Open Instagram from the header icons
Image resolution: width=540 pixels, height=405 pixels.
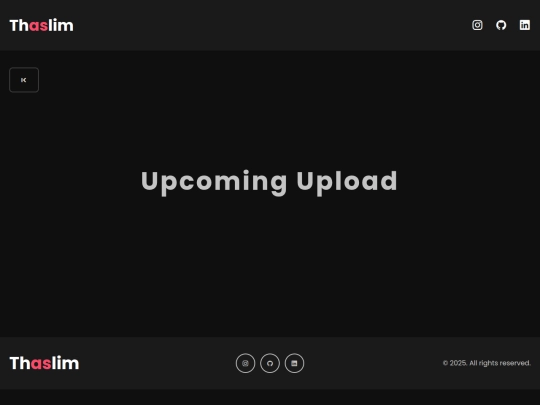pyautogui.click(x=477, y=25)
